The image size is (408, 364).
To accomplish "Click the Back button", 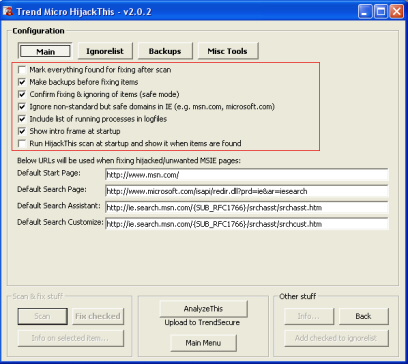I will [x=363, y=316].
